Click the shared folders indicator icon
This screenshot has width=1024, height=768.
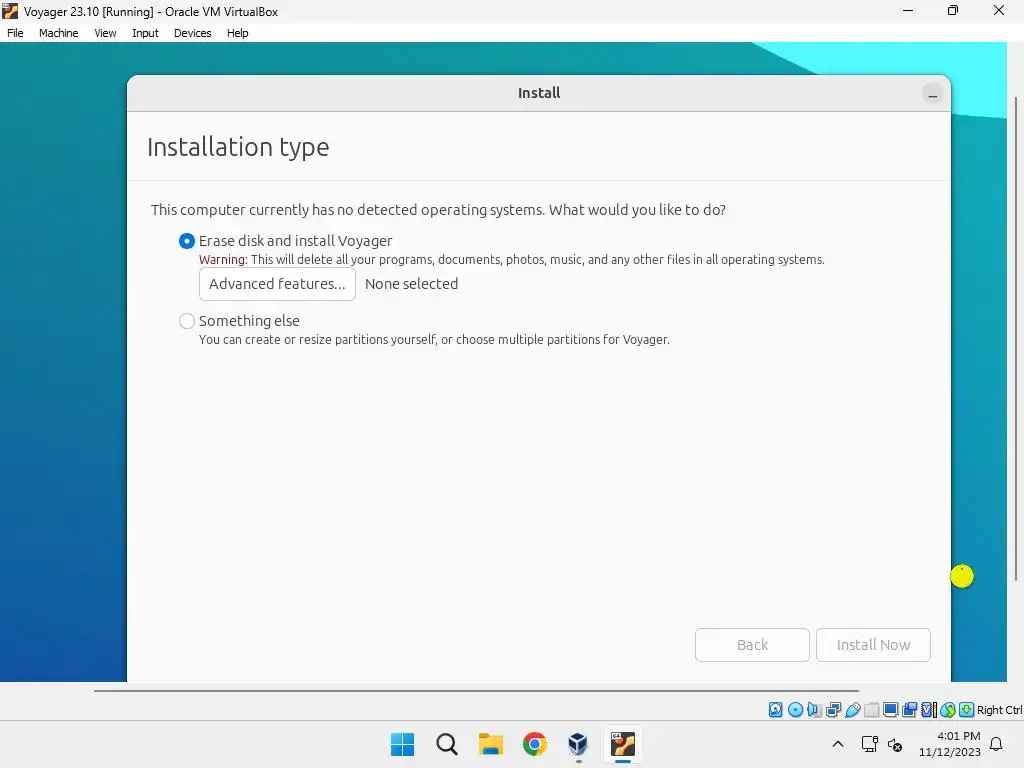pos(871,709)
